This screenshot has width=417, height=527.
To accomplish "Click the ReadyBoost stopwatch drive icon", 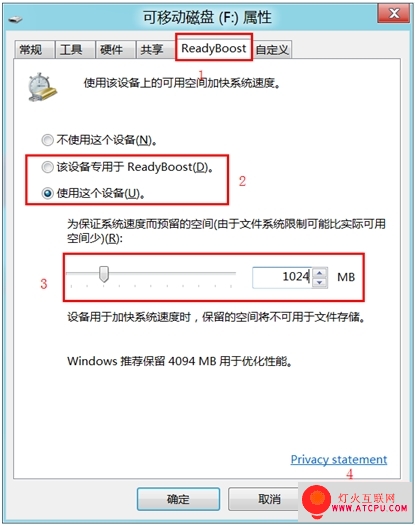I will click(x=42, y=87).
